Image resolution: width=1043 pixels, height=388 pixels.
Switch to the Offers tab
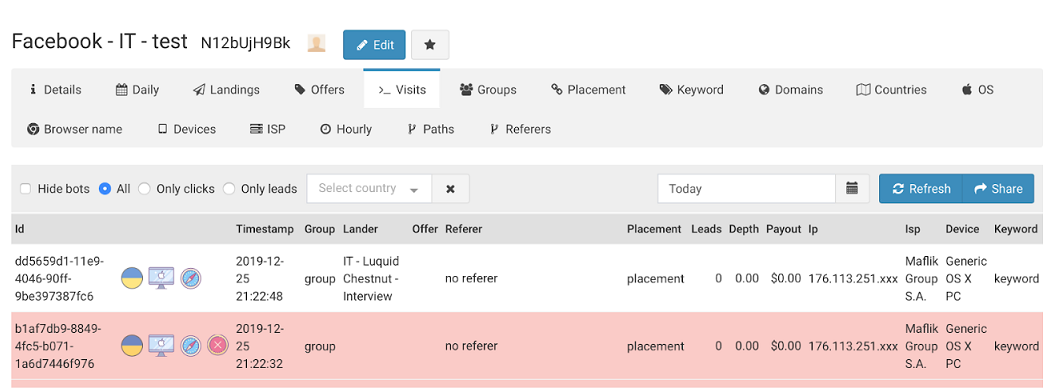tap(319, 89)
